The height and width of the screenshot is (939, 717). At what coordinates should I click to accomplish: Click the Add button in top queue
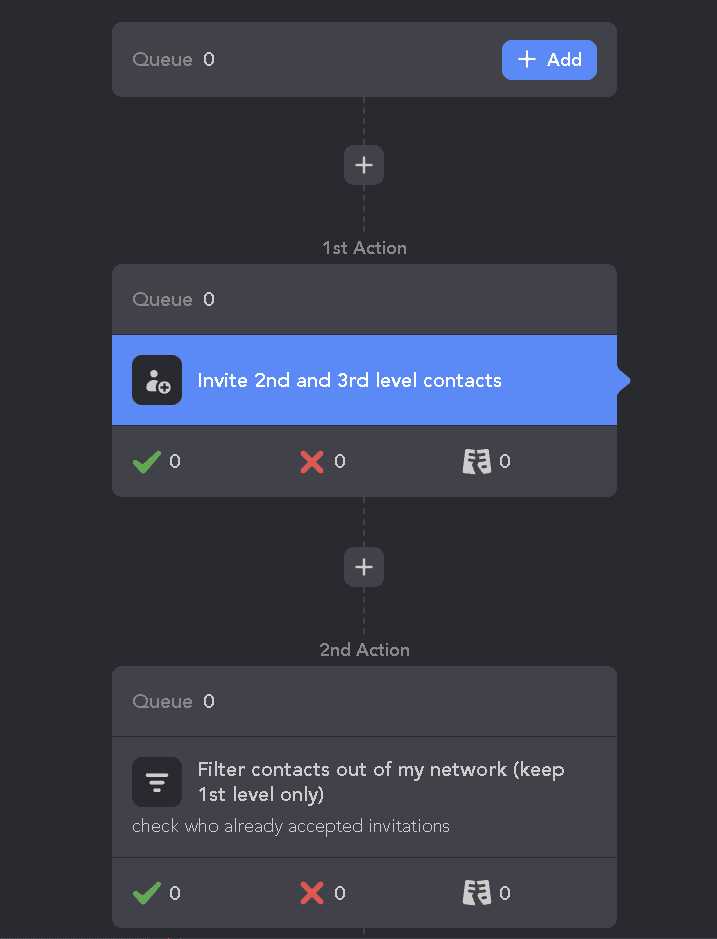pyautogui.click(x=549, y=60)
